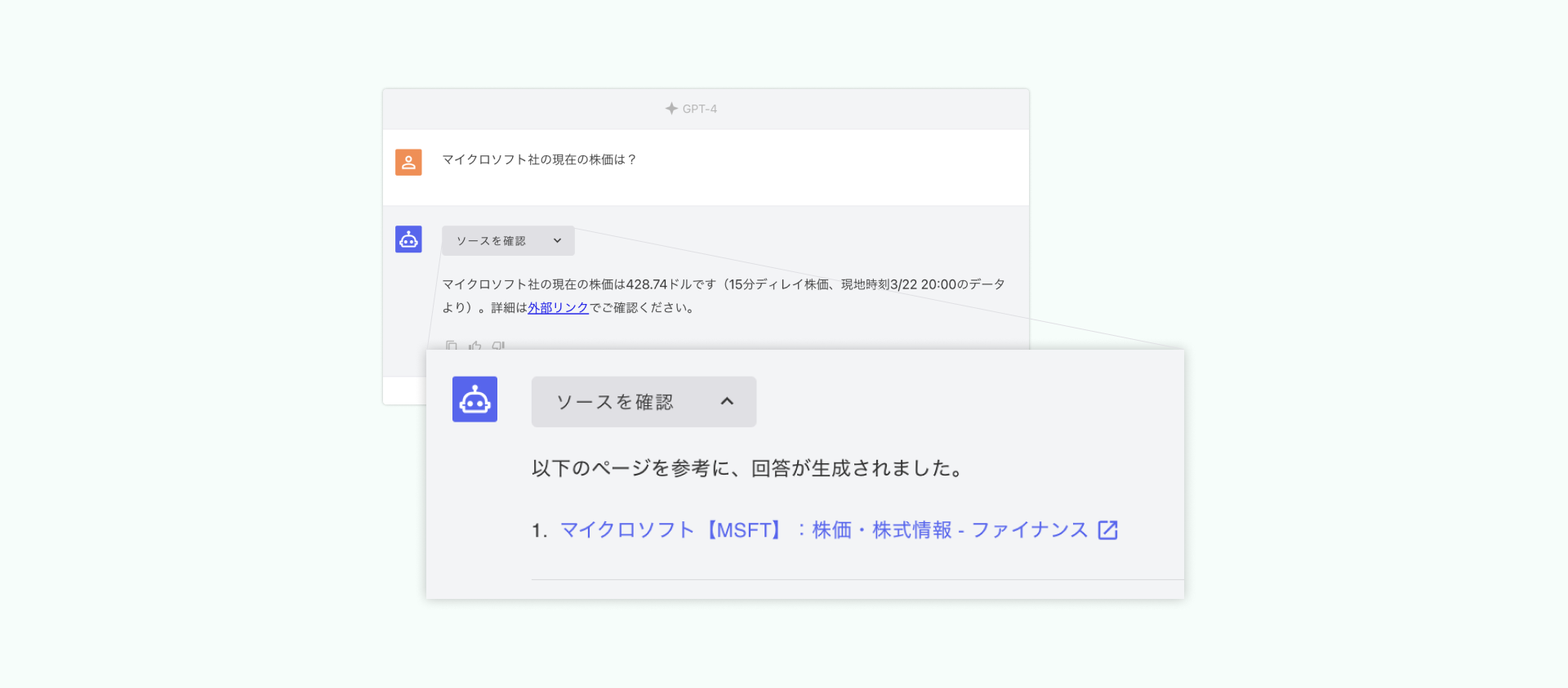Open the 外部リンク hyperlink

coord(558,307)
